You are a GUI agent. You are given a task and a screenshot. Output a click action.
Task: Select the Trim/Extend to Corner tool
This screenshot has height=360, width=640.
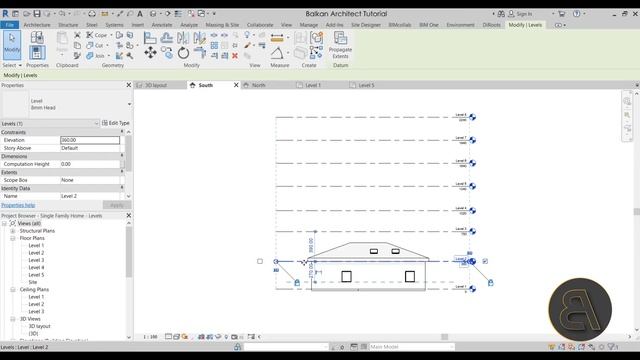pos(200,53)
